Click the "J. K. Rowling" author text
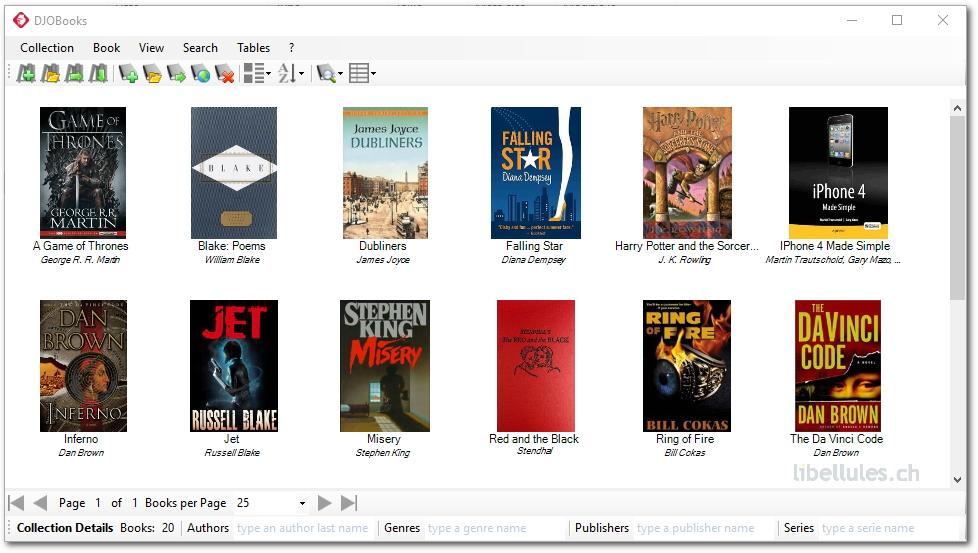The width and height of the screenshot is (978, 553). pyautogui.click(x=685, y=260)
